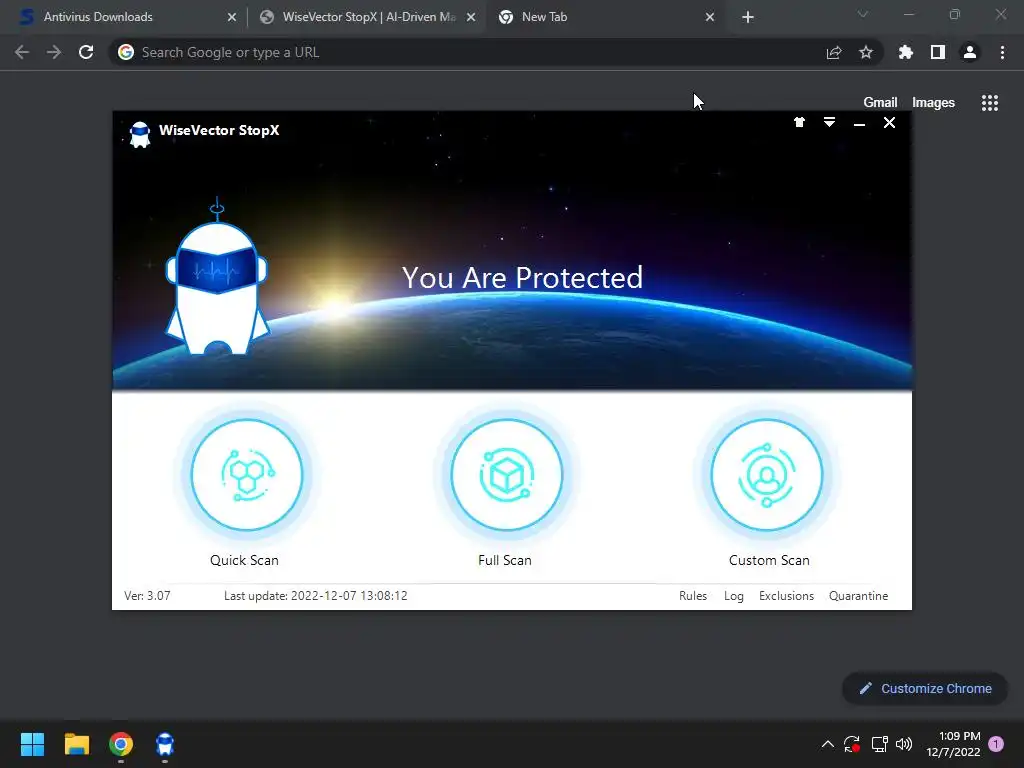Screen dimensions: 1024x768
Task: Open the Quarantine link
Action: (x=858, y=596)
